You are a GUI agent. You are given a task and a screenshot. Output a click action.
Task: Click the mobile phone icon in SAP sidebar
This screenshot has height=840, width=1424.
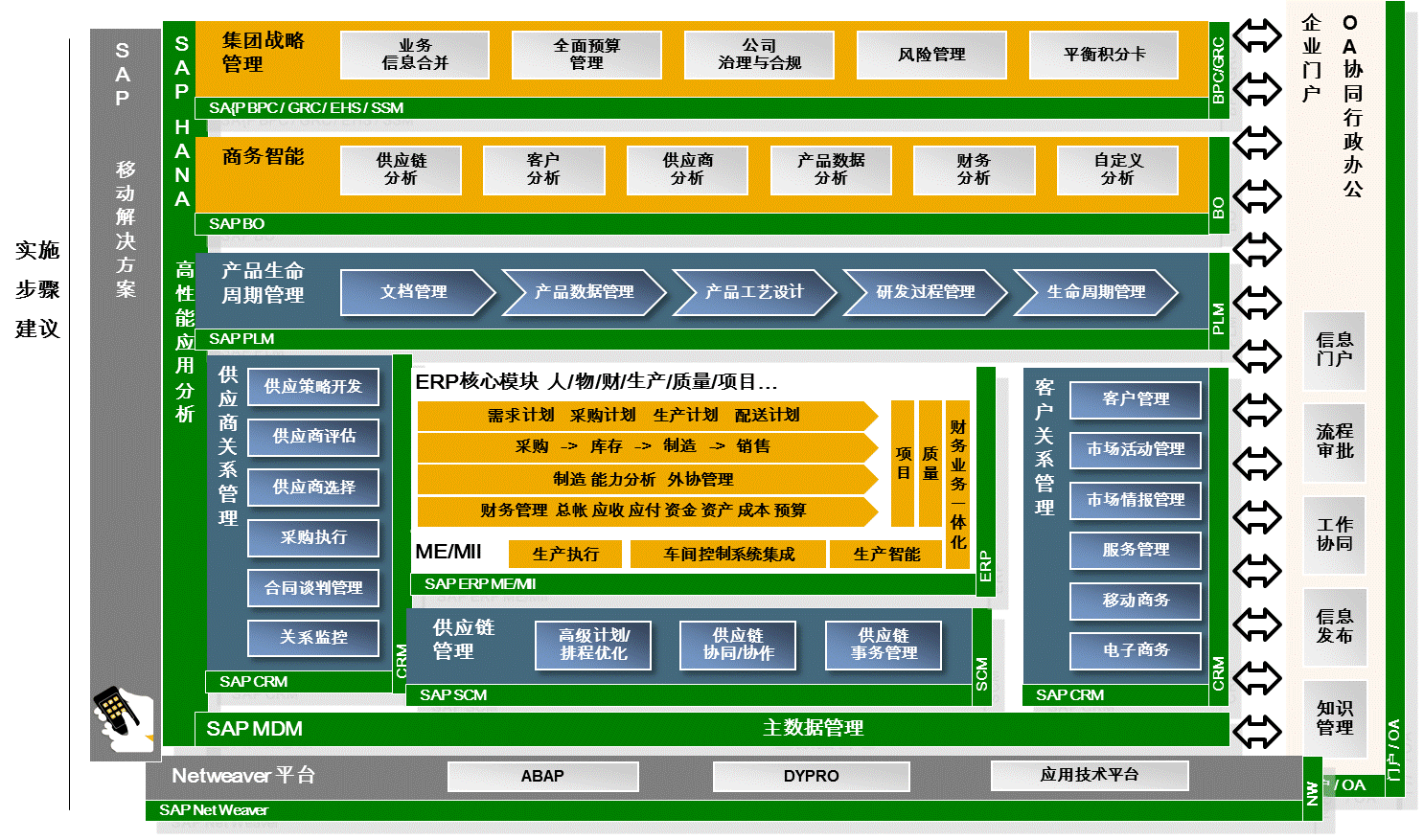tap(124, 717)
